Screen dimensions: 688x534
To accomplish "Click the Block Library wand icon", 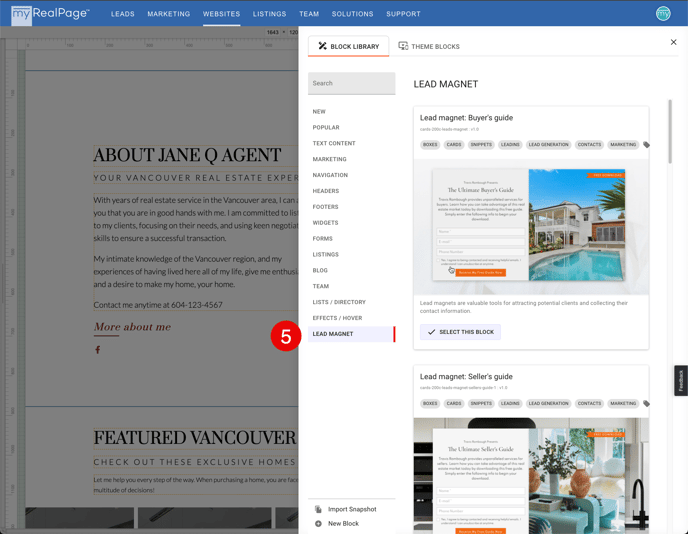I will click(322, 46).
